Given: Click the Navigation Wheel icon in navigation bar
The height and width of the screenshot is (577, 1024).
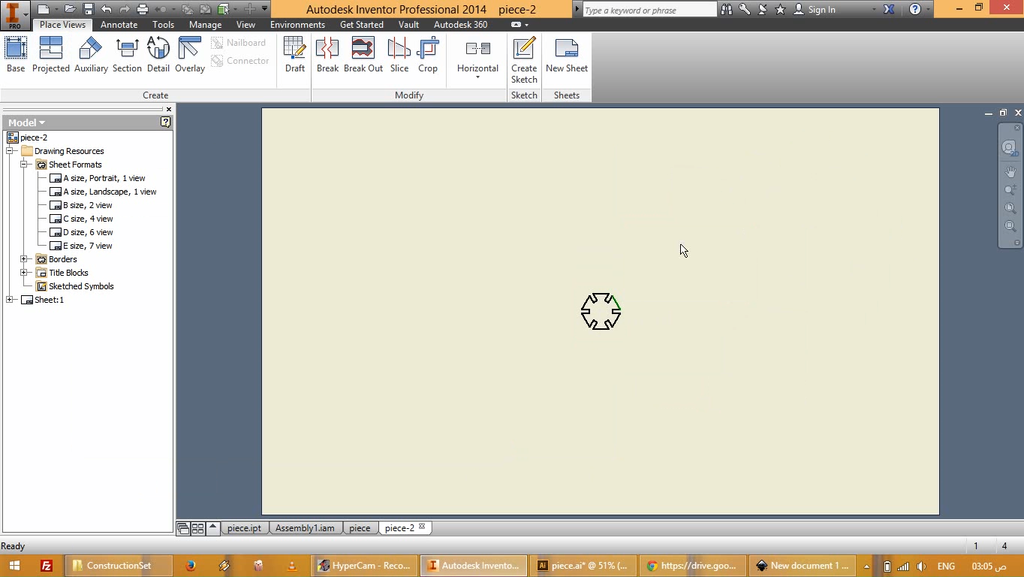Looking at the screenshot, I should pos(1010,148).
